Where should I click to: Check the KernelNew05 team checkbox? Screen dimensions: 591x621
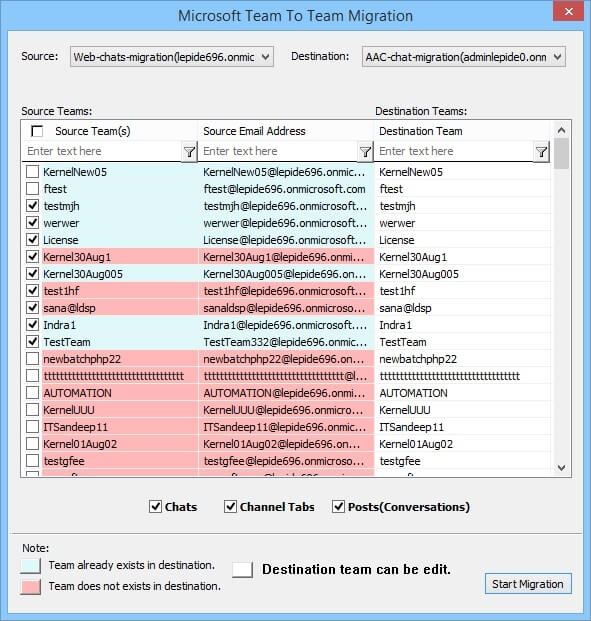(x=32, y=172)
